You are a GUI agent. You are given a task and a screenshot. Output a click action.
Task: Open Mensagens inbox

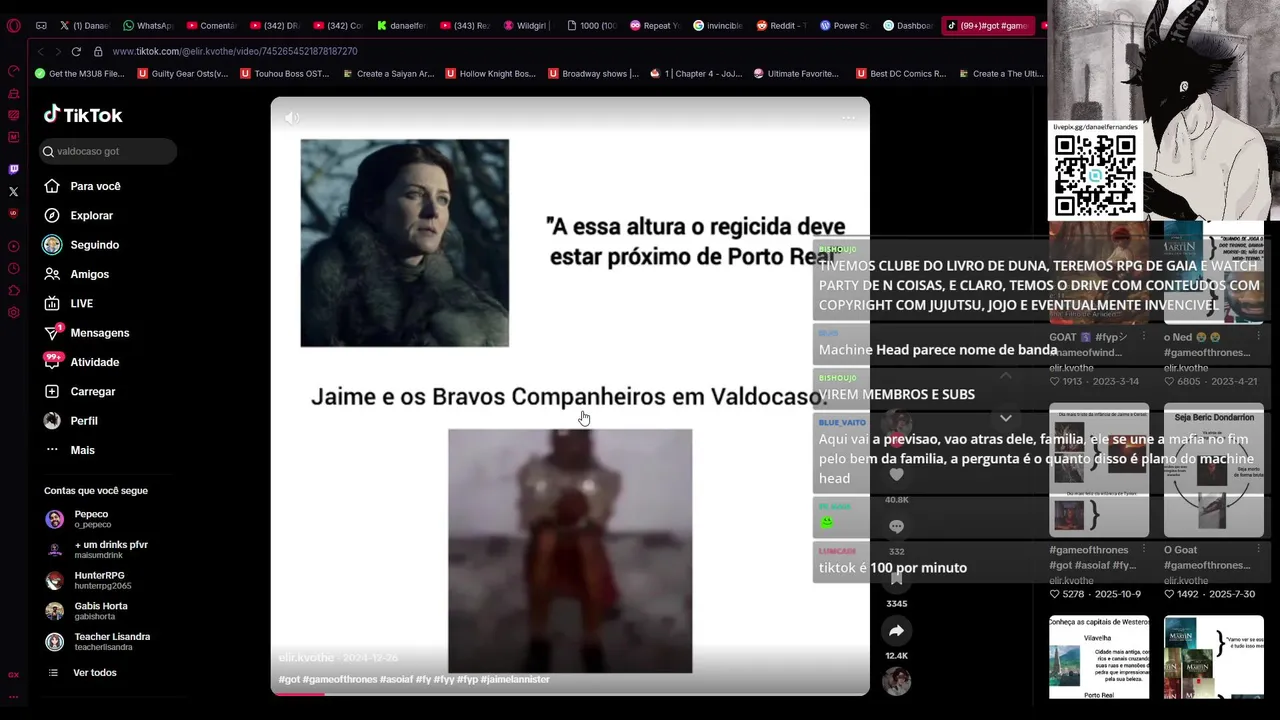(86, 333)
